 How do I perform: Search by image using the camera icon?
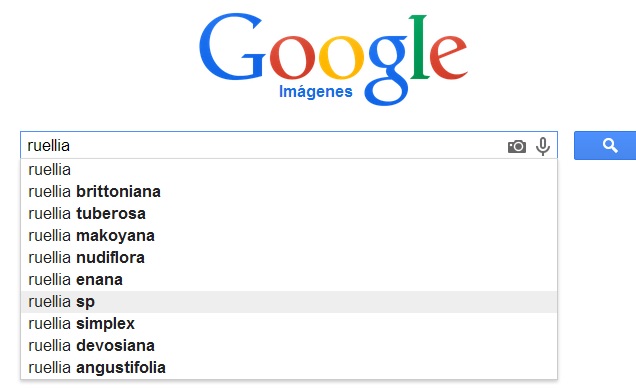517,146
